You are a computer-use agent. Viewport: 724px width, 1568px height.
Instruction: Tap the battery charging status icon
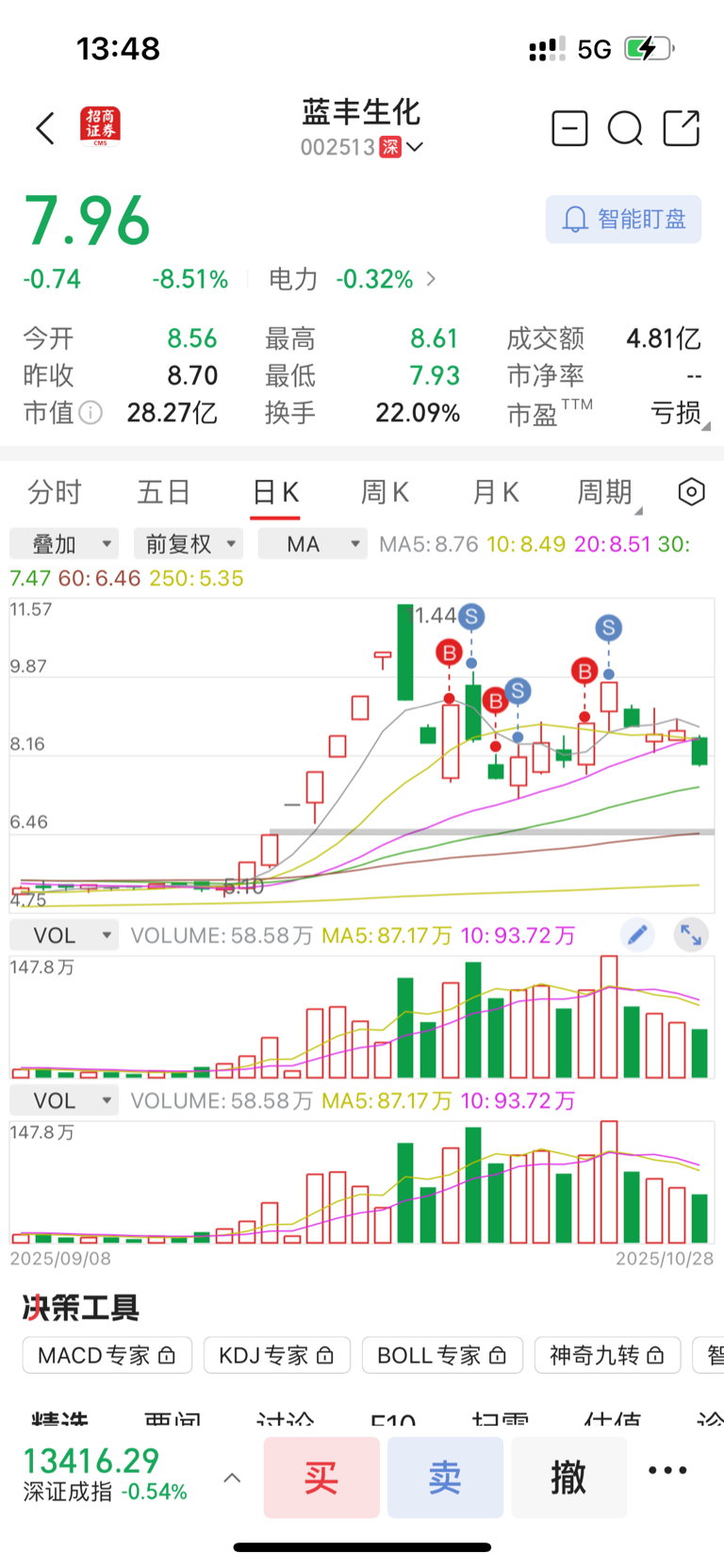[649, 48]
